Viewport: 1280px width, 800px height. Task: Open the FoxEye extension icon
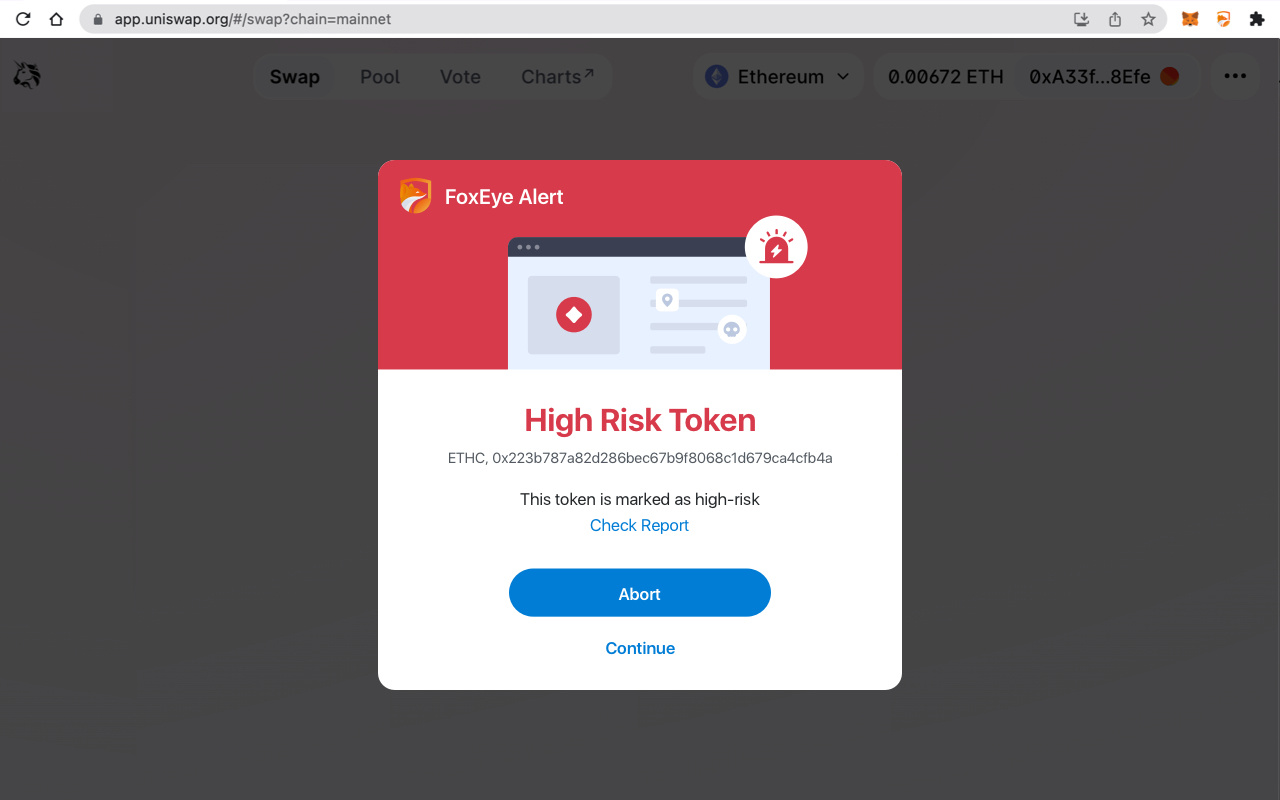1223,19
